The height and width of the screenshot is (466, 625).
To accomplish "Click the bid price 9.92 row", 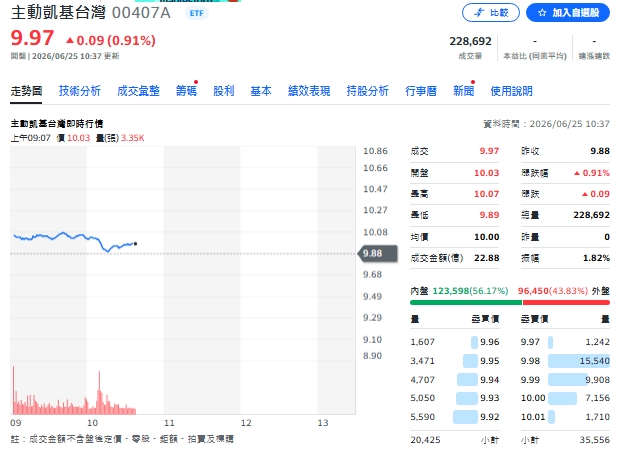I will tap(454, 417).
